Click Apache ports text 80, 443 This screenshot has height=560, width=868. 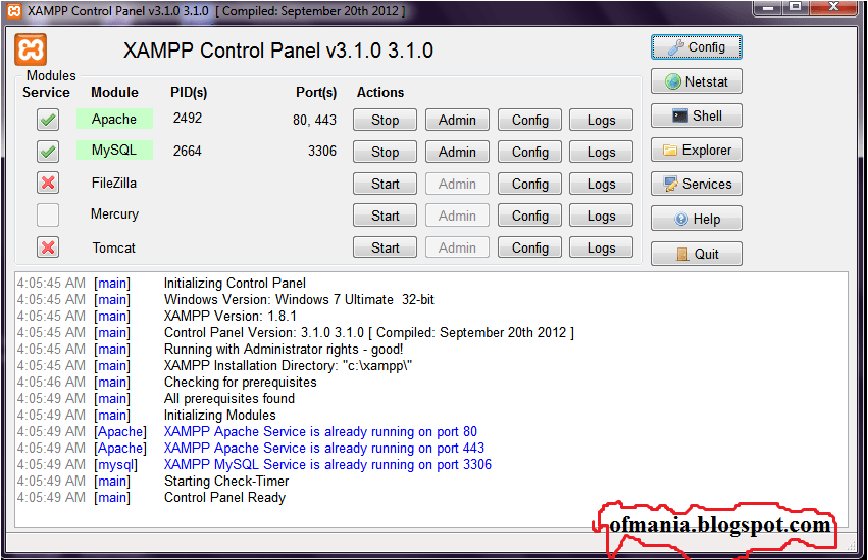coord(314,120)
